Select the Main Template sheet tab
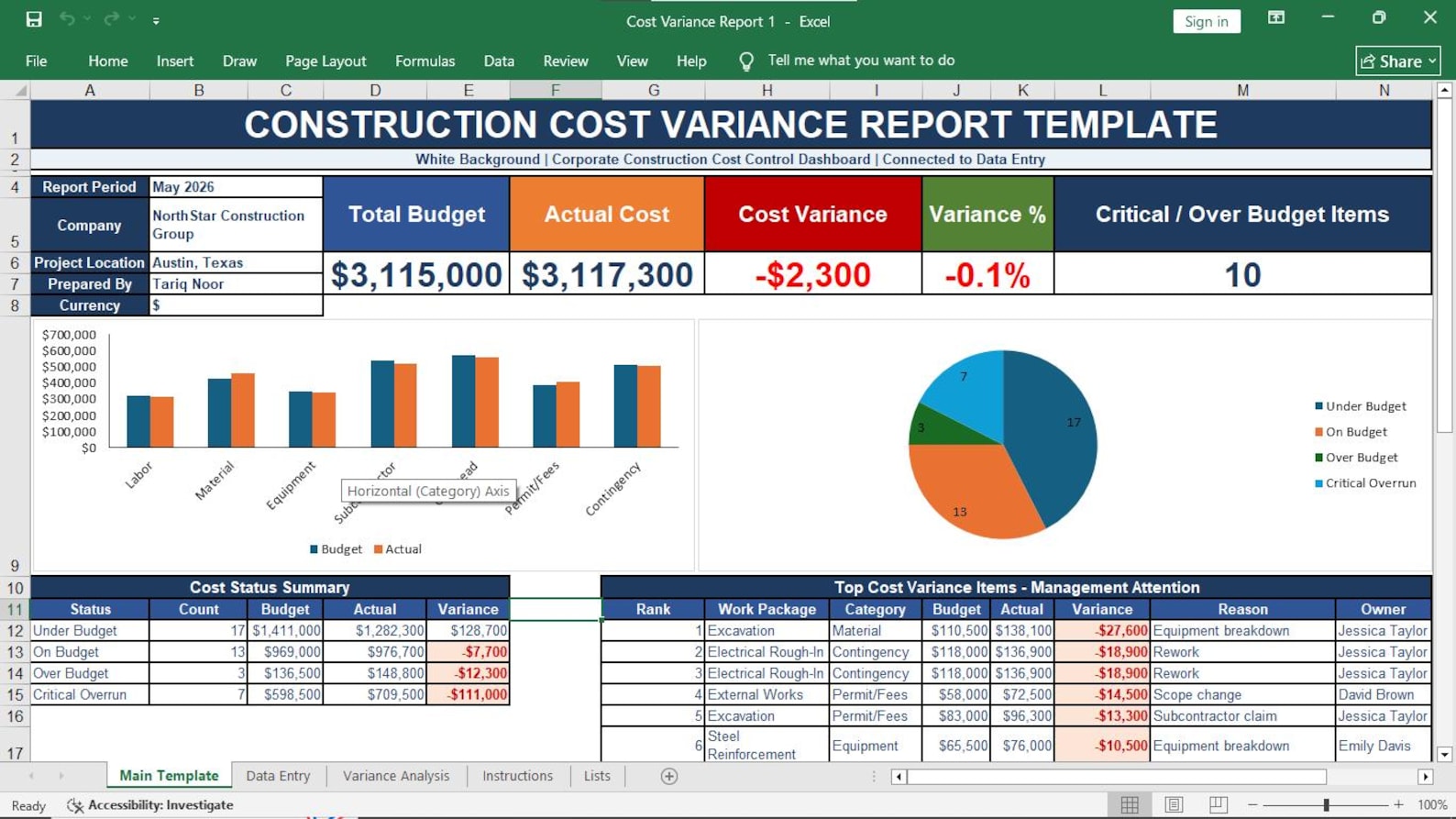 (169, 776)
